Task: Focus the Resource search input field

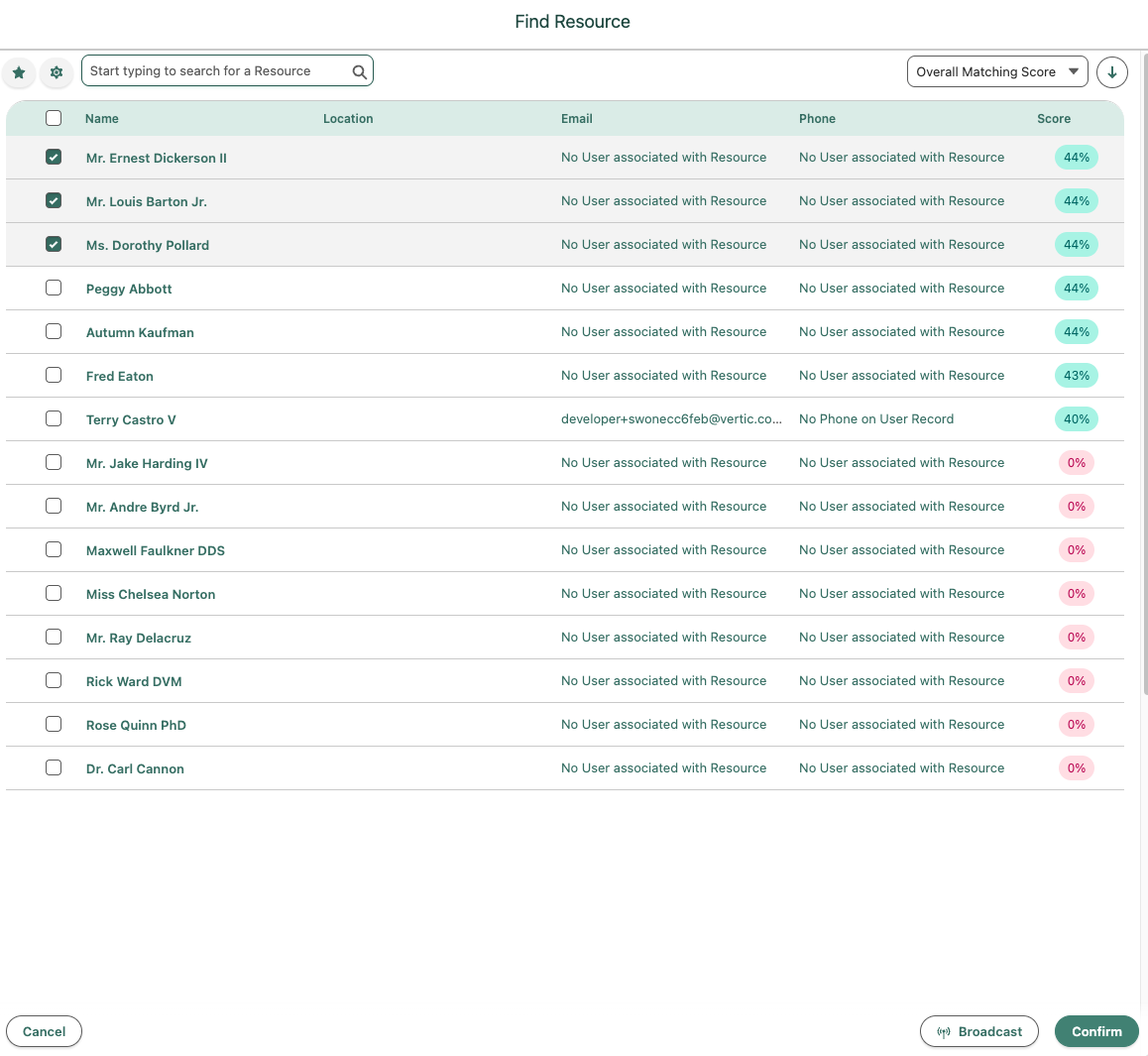Action: [218, 71]
